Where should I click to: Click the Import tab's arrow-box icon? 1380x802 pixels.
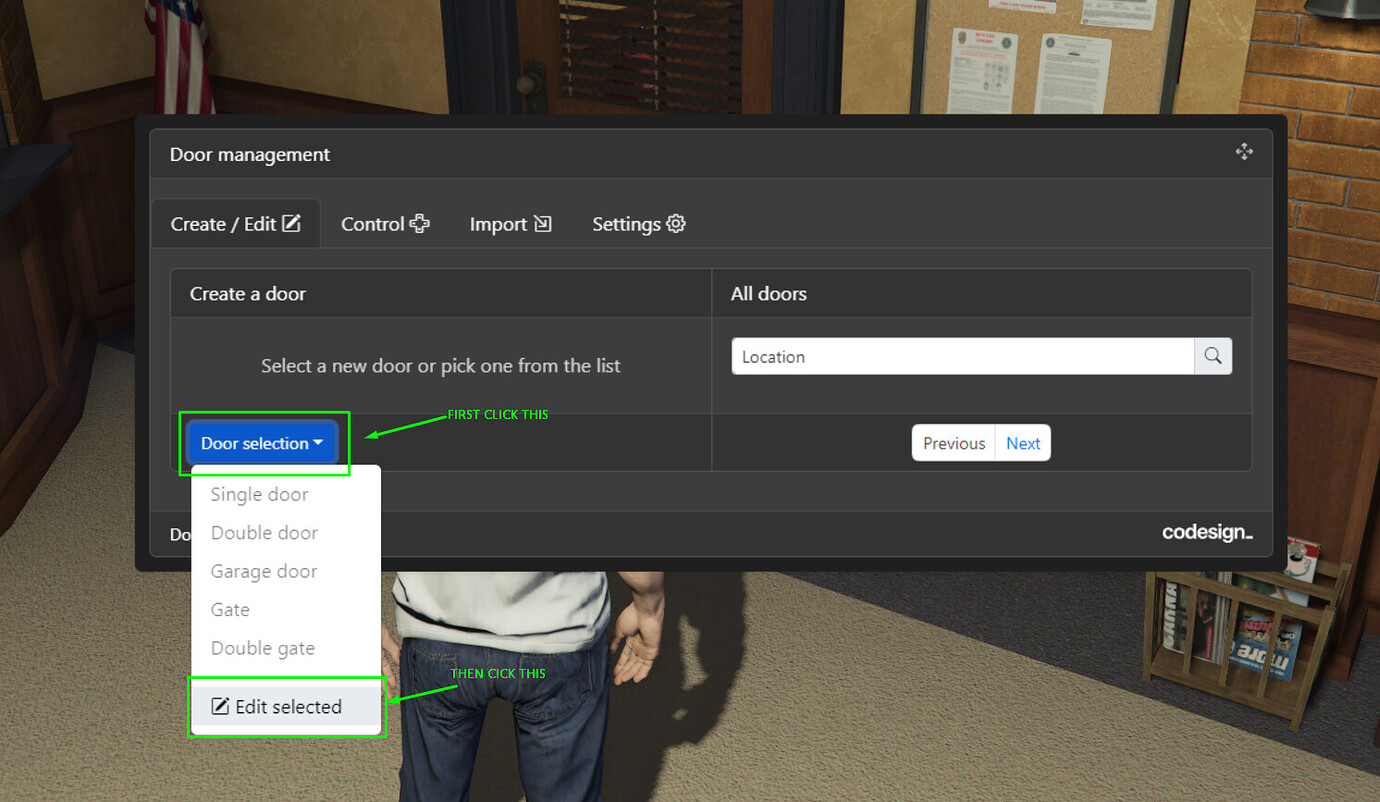[542, 224]
